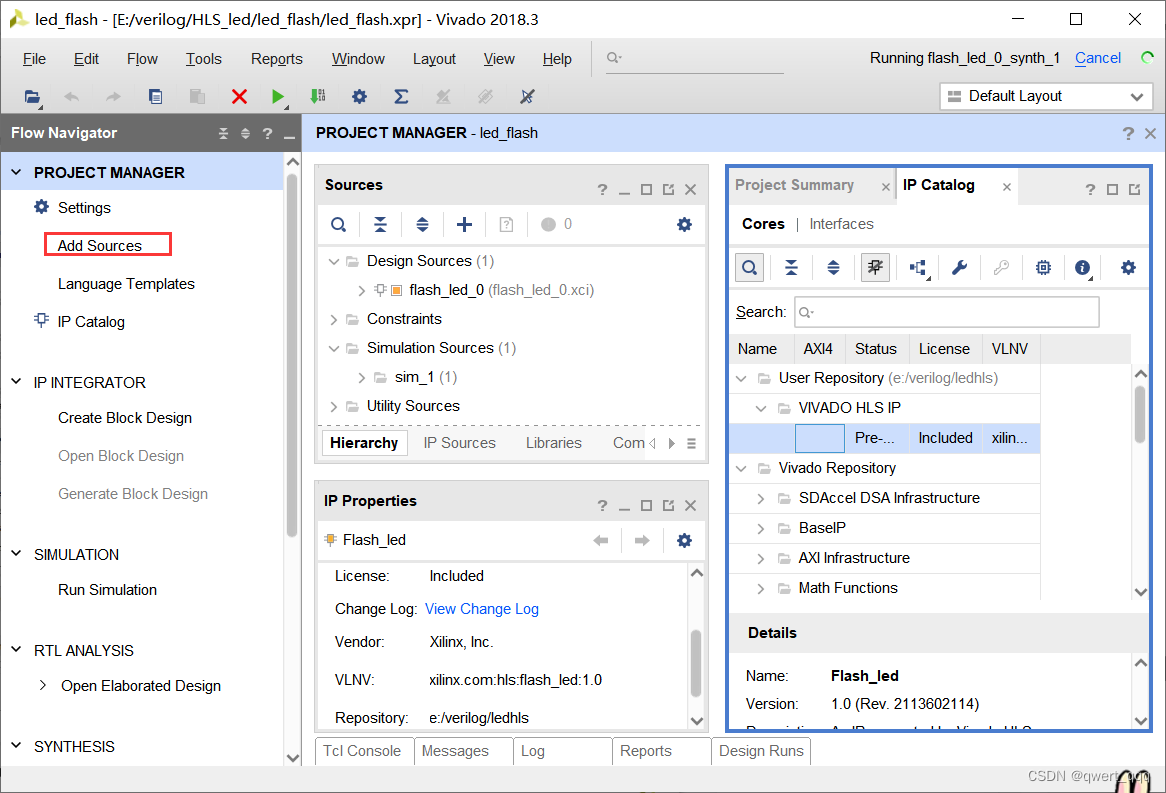This screenshot has height=793, width=1166.
Task: Expand Open Elaborated Design
Action: click(x=42, y=685)
